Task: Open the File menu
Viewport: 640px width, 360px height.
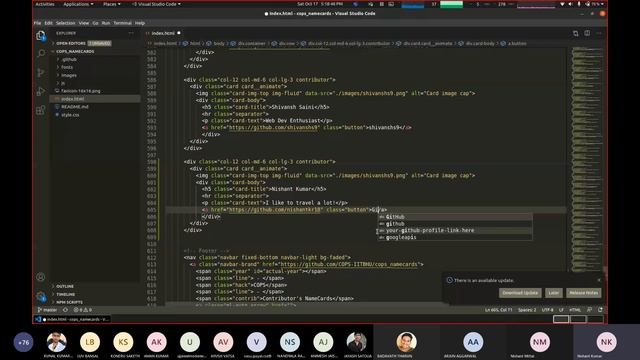Action: tap(37, 23)
